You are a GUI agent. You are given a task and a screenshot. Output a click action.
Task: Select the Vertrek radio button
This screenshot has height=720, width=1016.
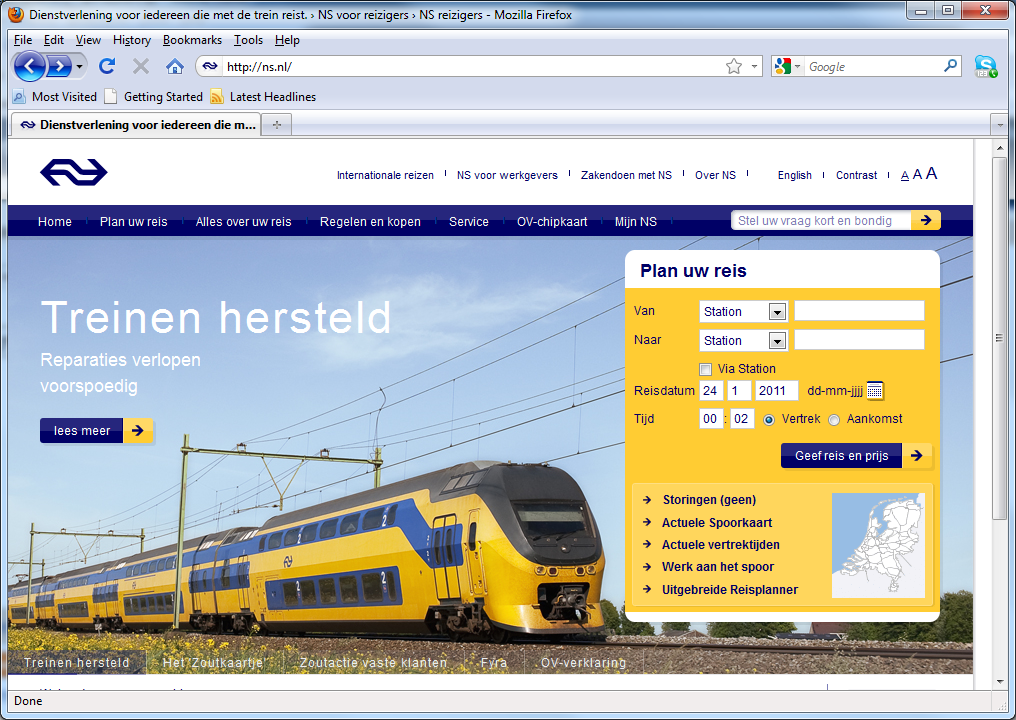(x=768, y=419)
